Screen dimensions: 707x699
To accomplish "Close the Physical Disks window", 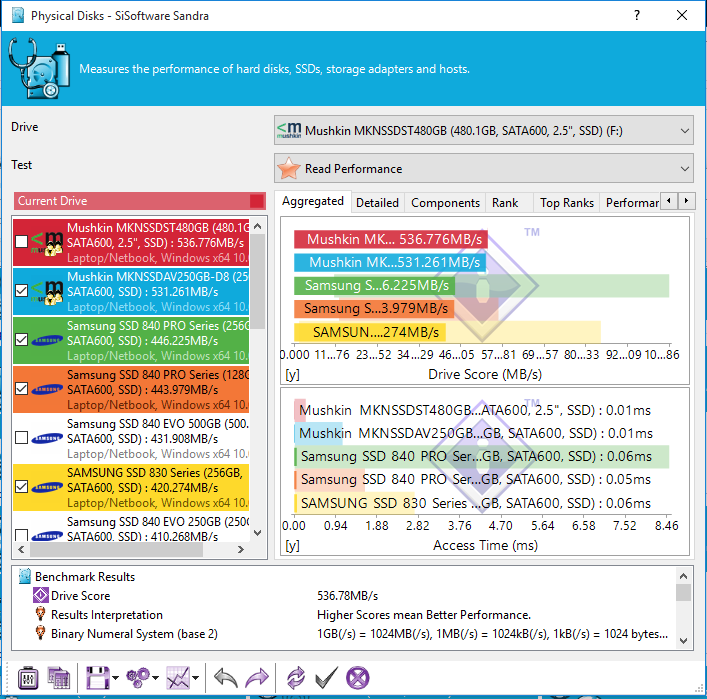I will coord(682,15).
